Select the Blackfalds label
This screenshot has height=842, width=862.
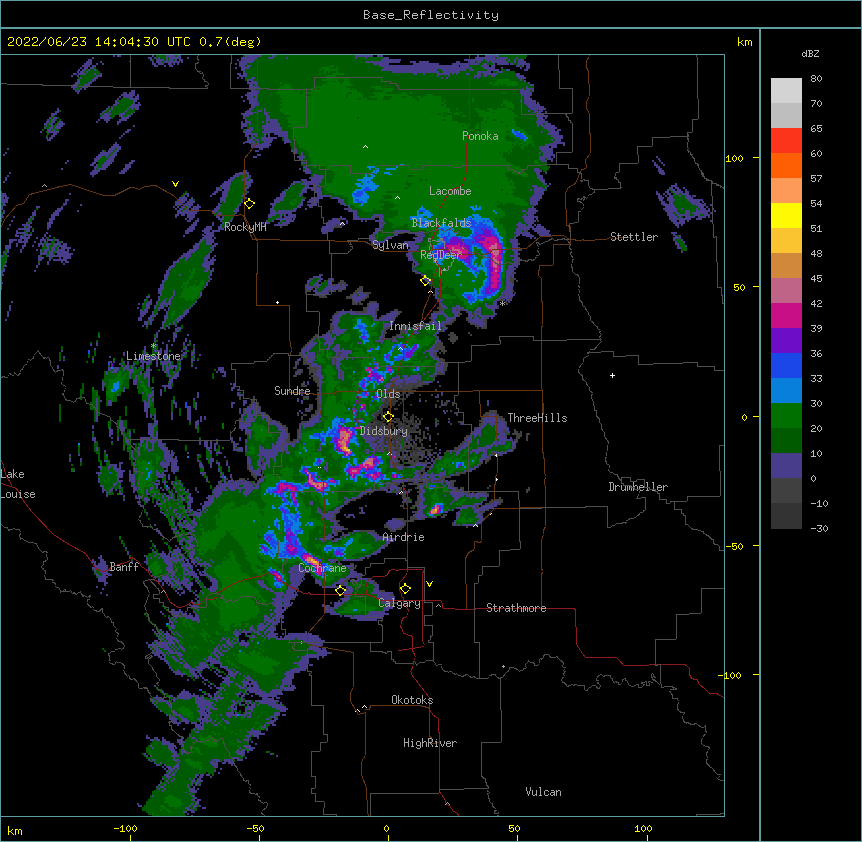click(441, 223)
